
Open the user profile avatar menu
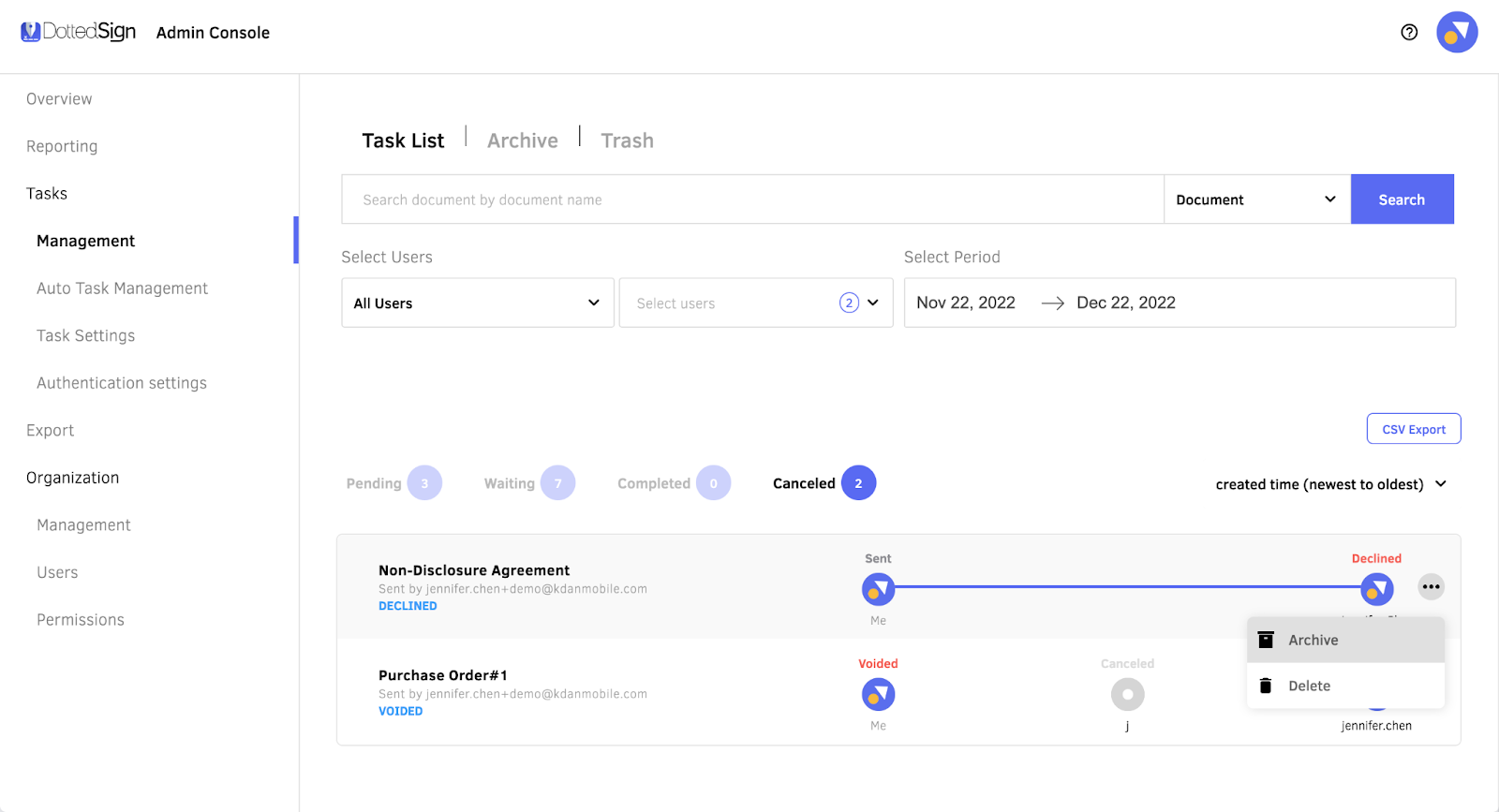tap(1456, 33)
